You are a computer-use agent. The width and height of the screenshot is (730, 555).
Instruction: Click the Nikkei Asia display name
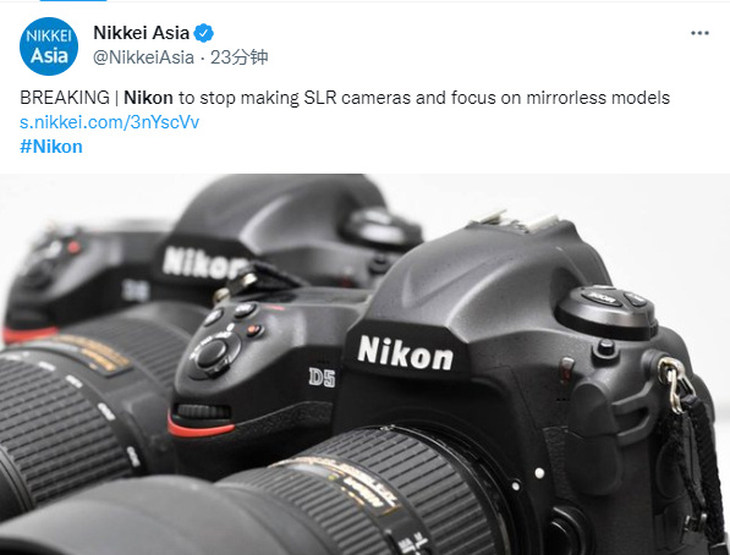pos(141,33)
